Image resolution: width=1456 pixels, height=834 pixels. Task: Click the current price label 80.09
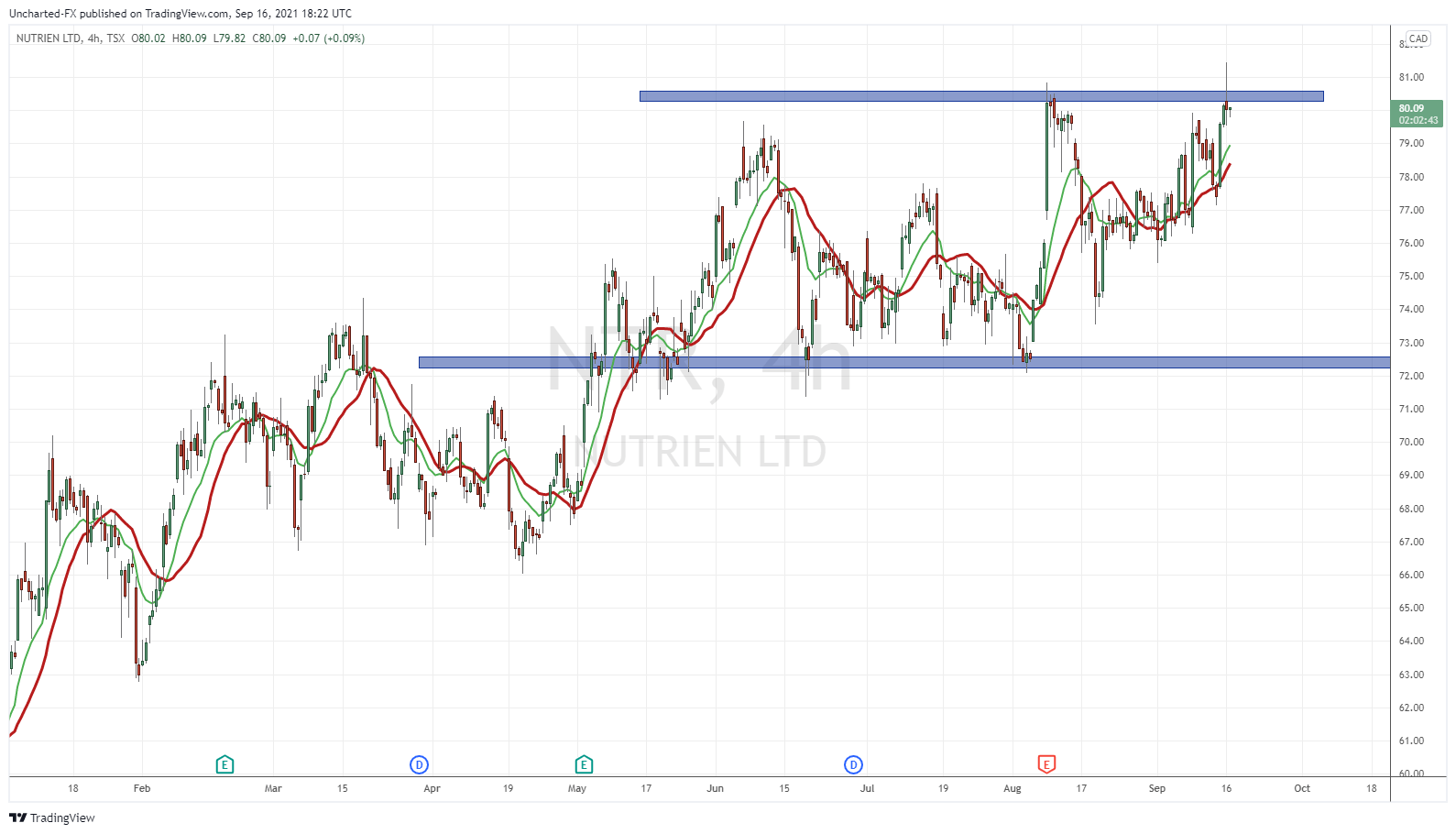tap(1416, 114)
